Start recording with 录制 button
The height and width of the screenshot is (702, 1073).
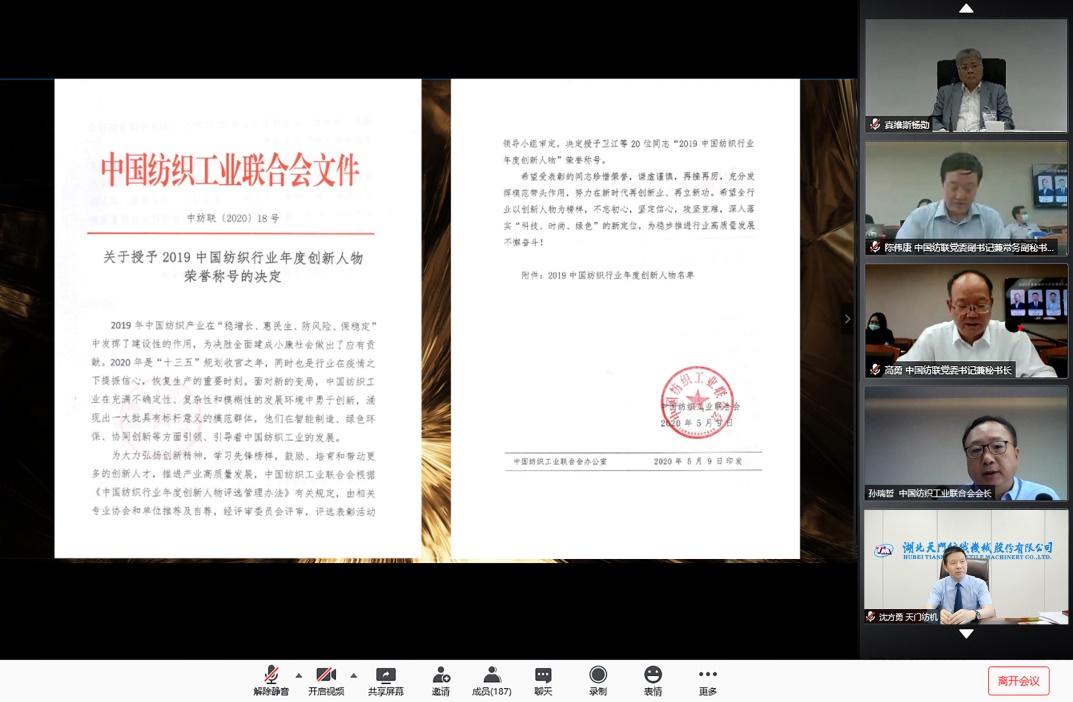click(598, 680)
